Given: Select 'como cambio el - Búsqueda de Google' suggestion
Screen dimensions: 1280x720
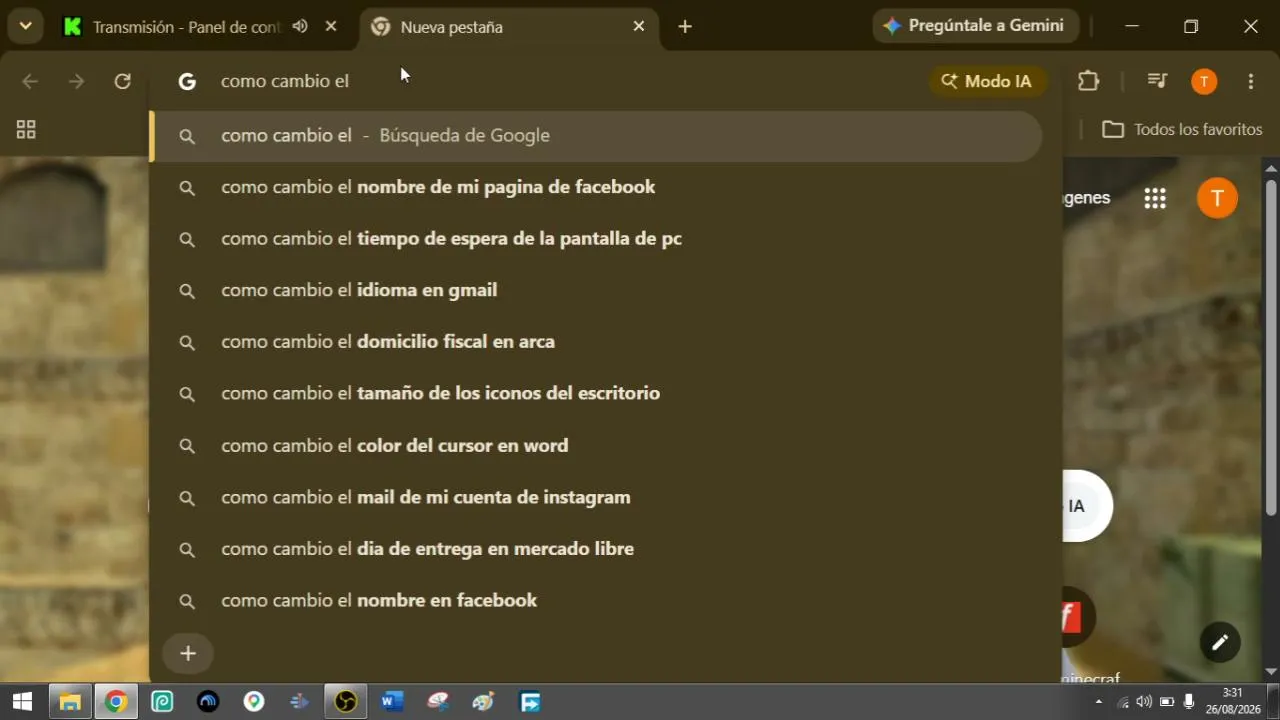Looking at the screenshot, I should tap(596, 136).
